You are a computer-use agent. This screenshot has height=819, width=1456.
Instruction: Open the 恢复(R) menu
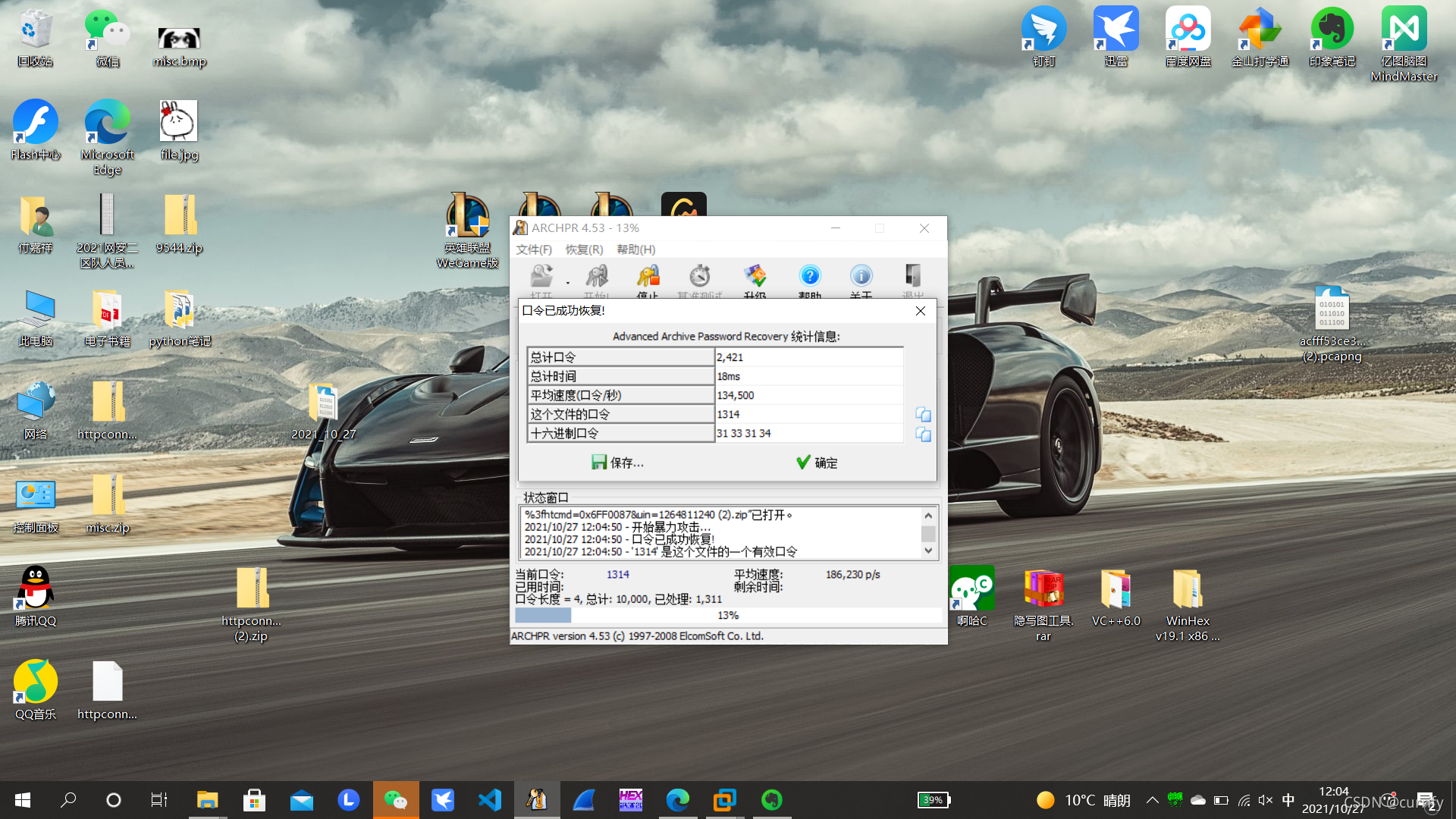click(584, 249)
